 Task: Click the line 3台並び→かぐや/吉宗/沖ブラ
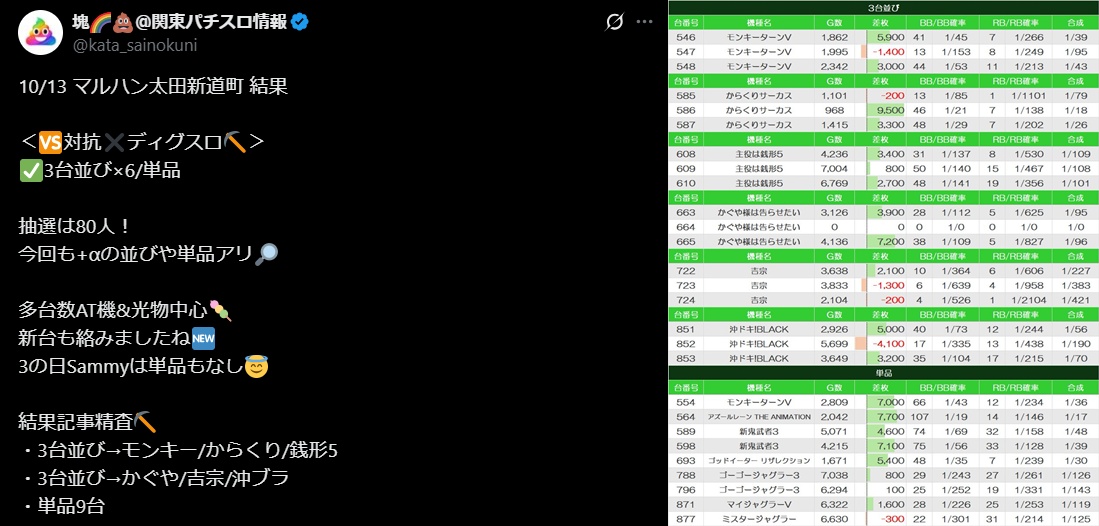pyautogui.click(x=164, y=479)
